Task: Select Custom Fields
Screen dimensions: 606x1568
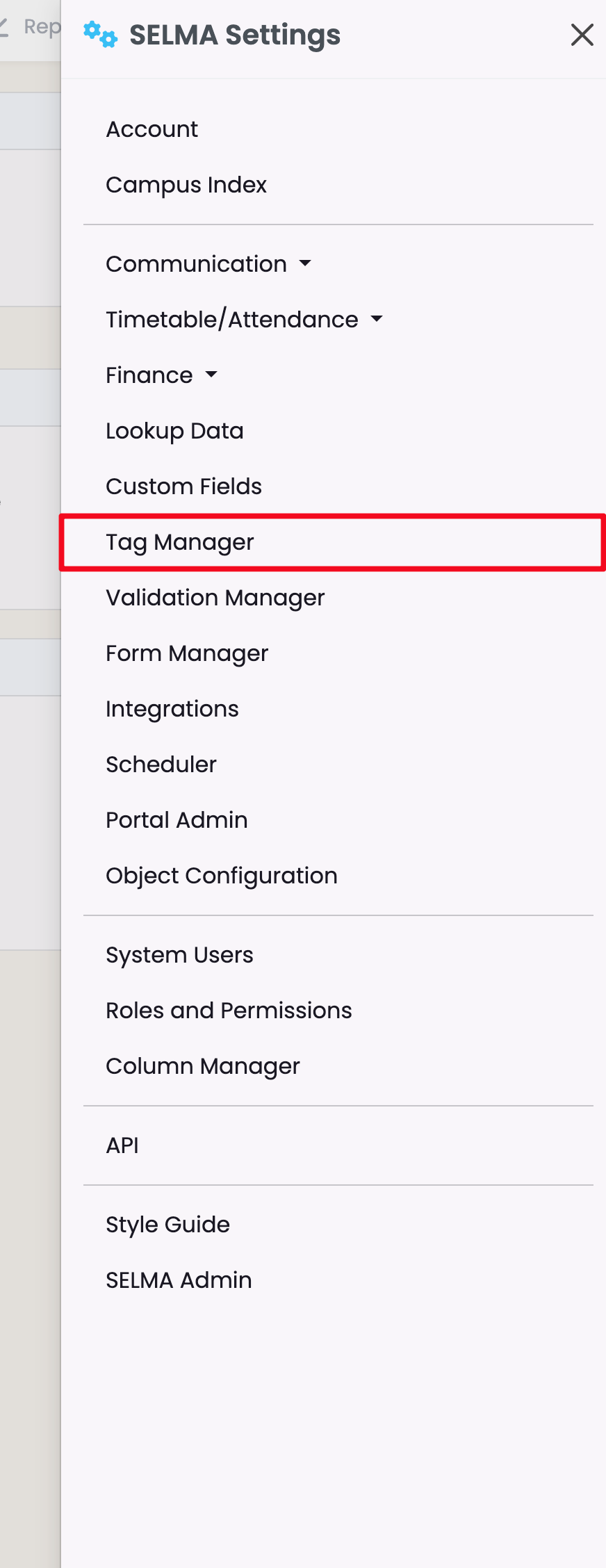Action: [x=183, y=487]
